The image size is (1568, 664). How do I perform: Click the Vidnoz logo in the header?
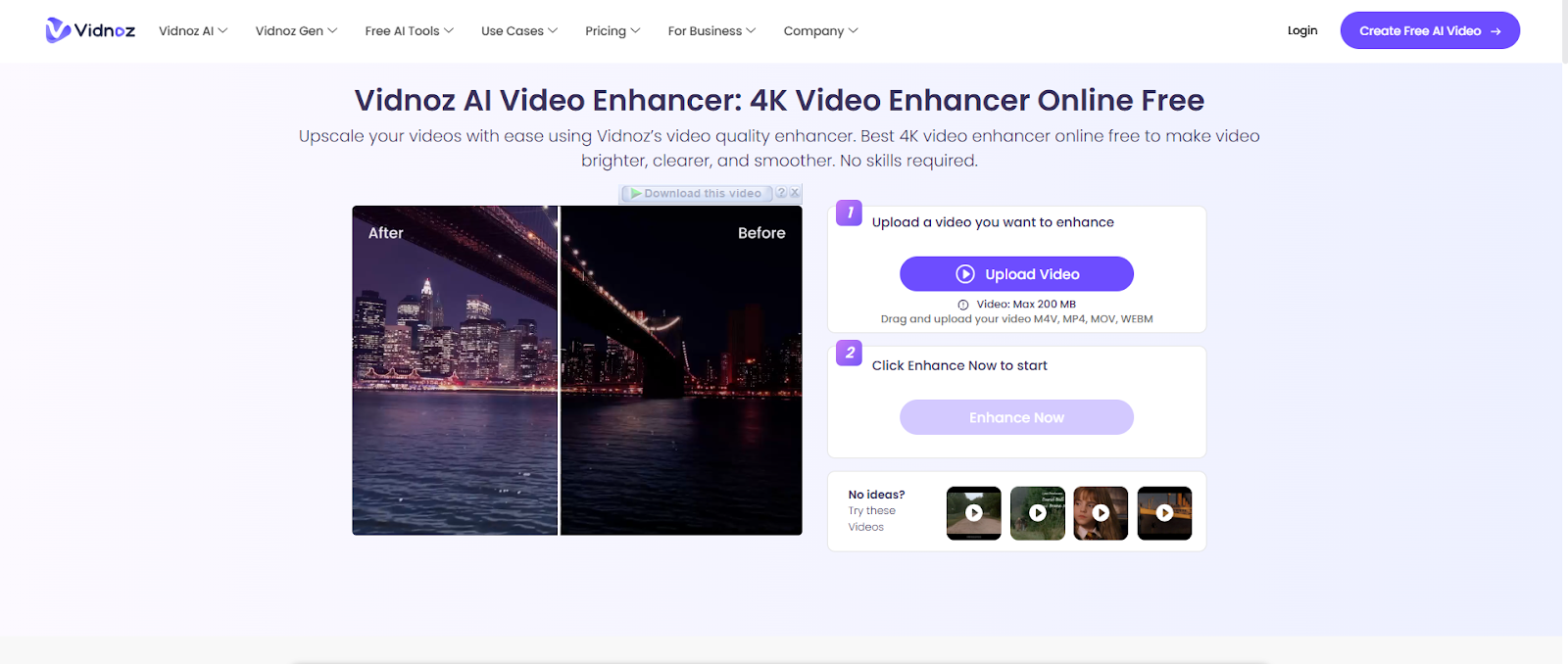(90, 30)
